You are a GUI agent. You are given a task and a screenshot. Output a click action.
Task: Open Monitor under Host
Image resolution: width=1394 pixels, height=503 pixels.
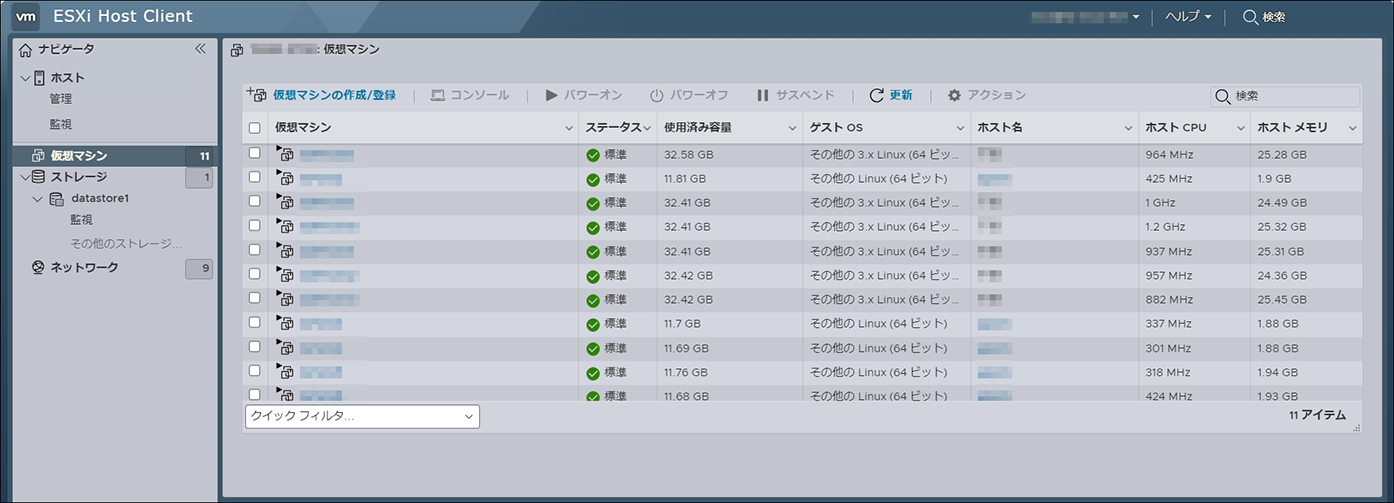pyautogui.click(x=60, y=125)
